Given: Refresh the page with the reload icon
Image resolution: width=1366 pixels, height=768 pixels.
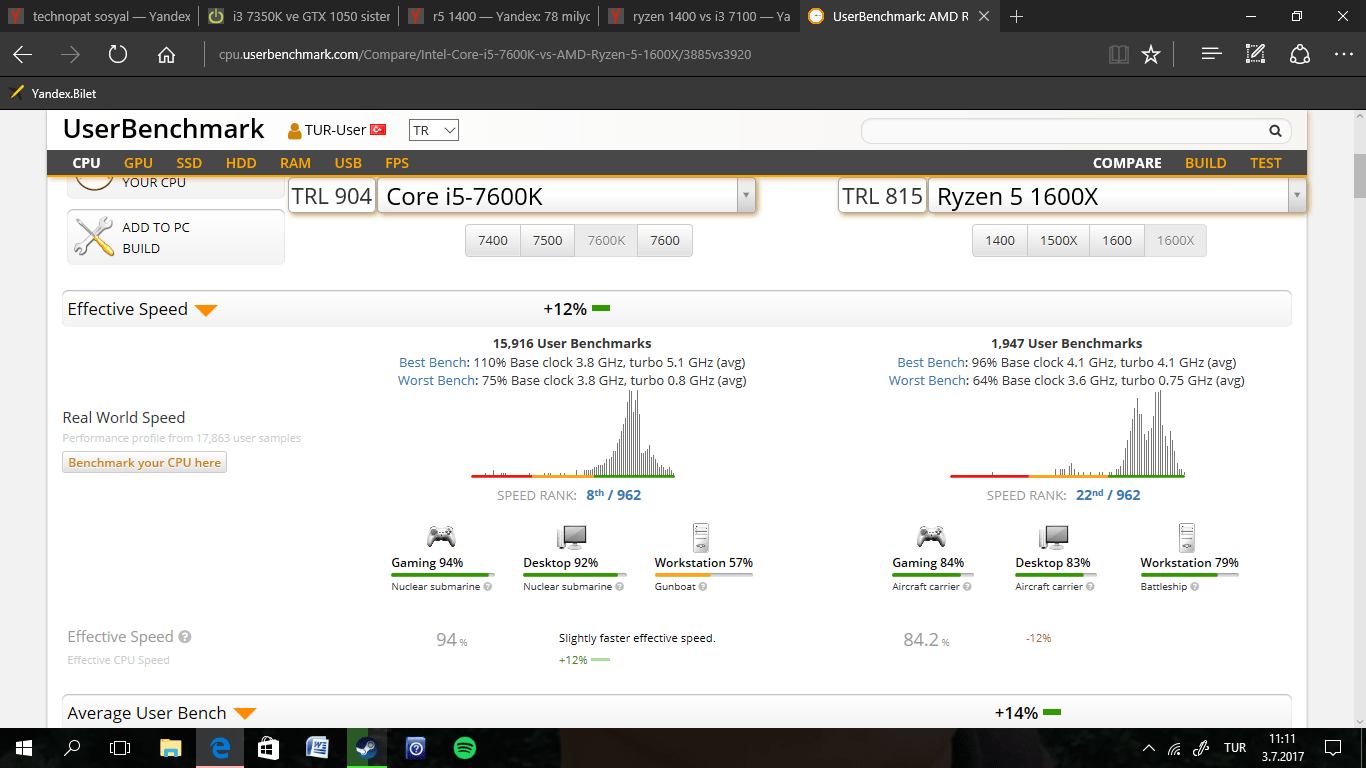Looking at the screenshot, I should pyautogui.click(x=118, y=54).
